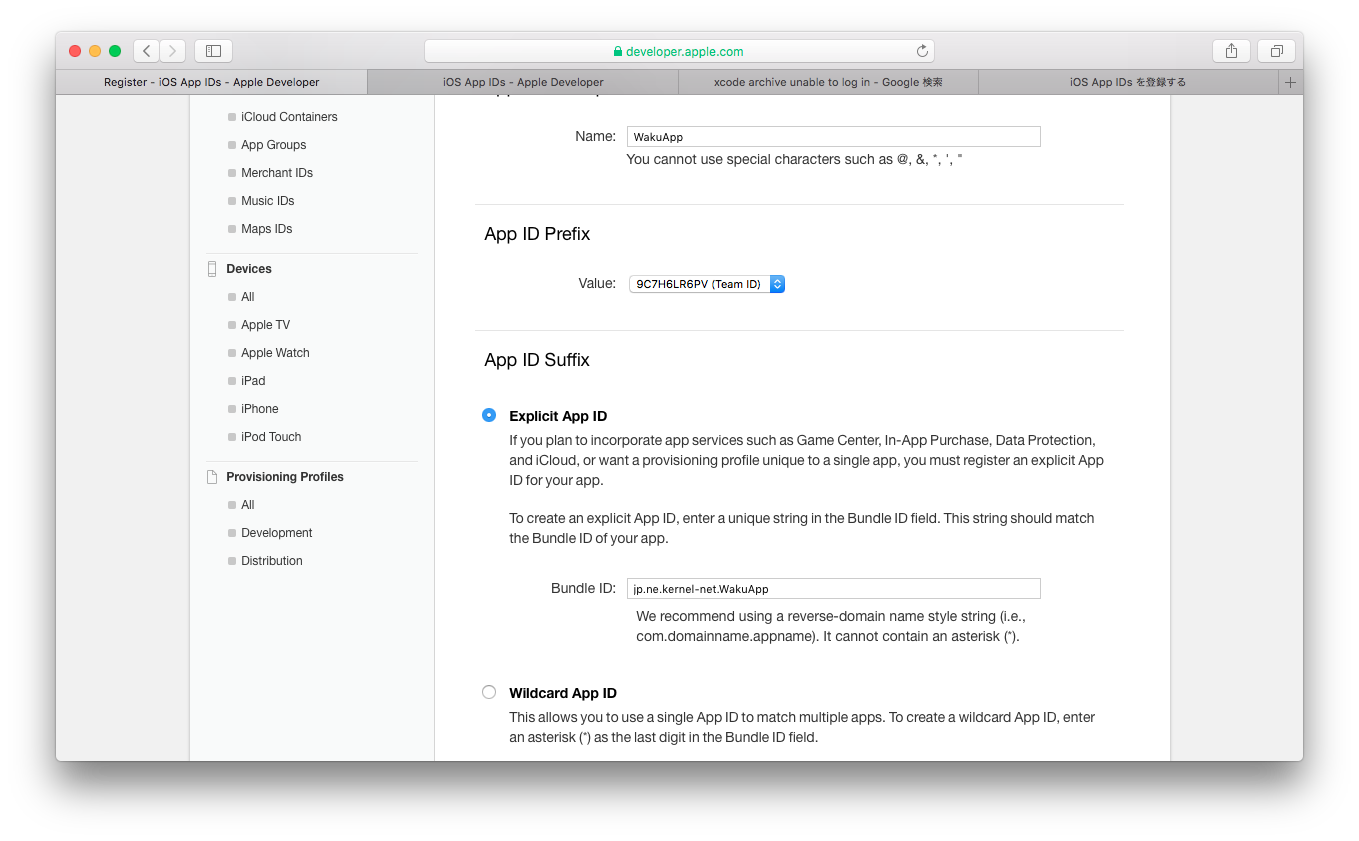Toggle the Safari sidebar button
The height and width of the screenshot is (841, 1359).
(x=213, y=51)
